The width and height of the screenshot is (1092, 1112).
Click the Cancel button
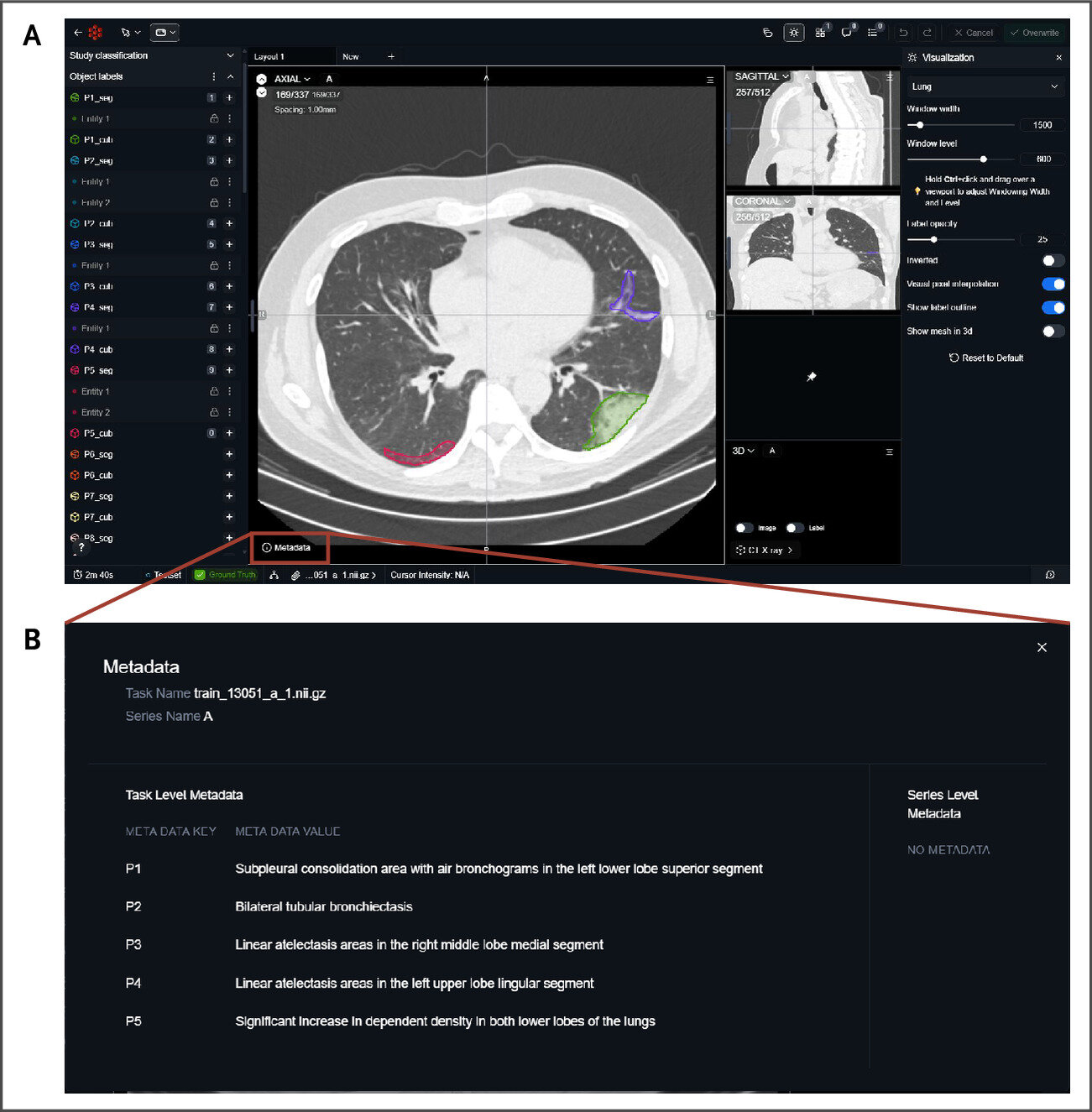point(974,33)
